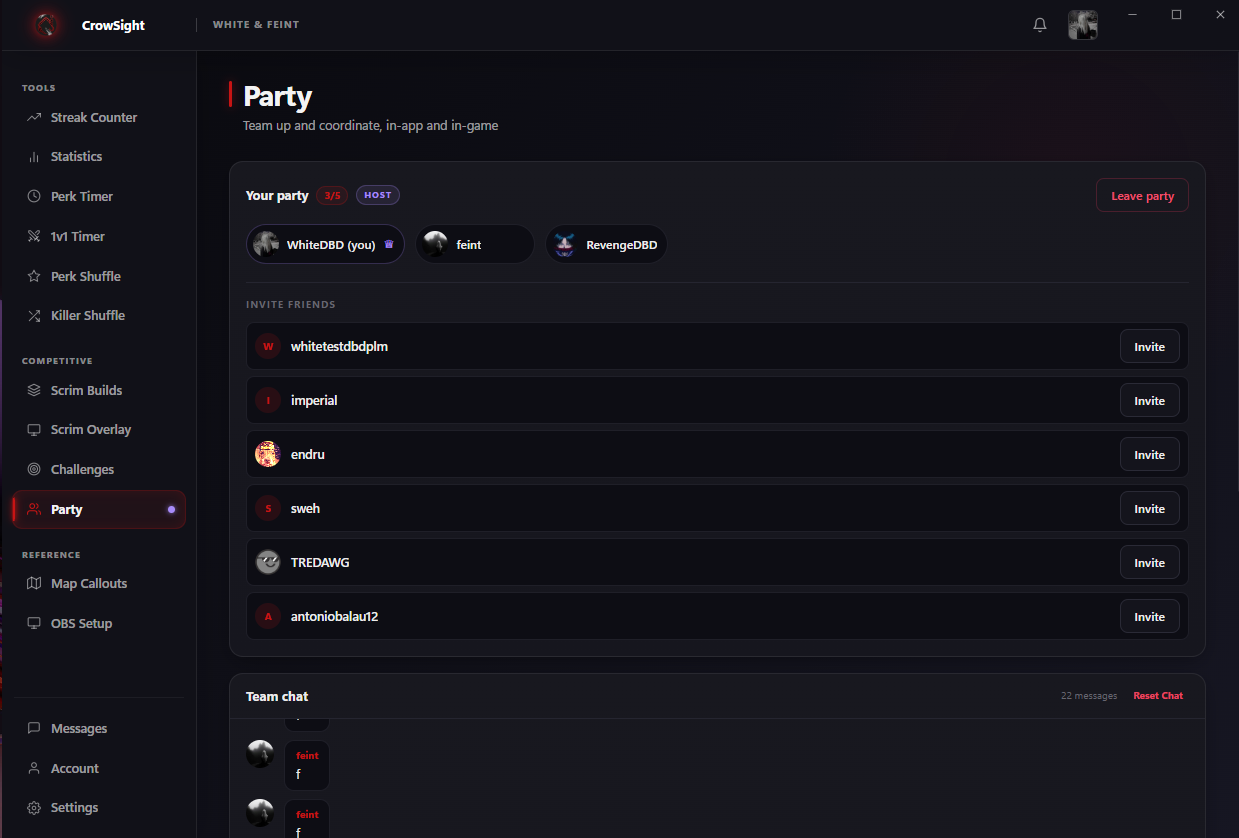The width and height of the screenshot is (1239, 838).
Task: Click the Perk Shuffle star icon
Action: point(34,276)
